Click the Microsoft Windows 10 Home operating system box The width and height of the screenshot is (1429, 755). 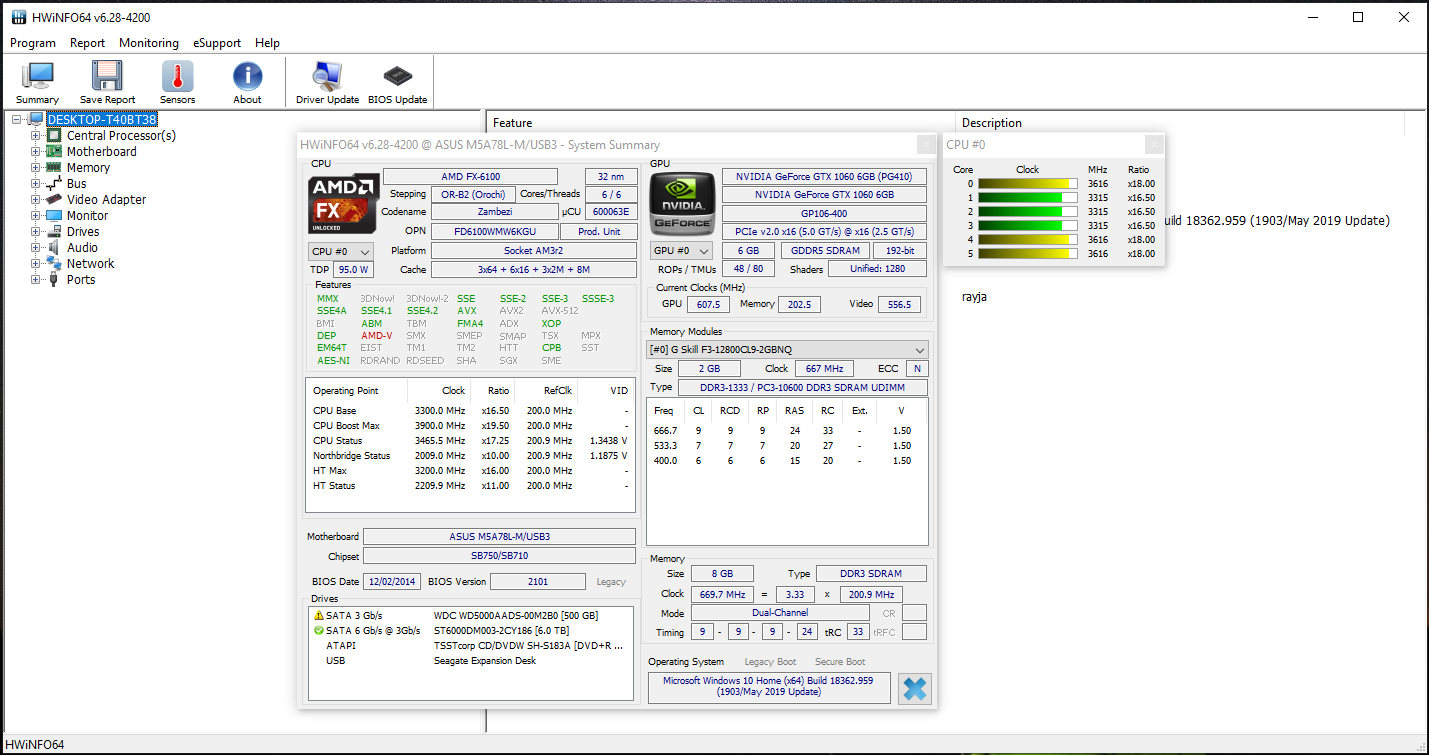tap(769, 687)
